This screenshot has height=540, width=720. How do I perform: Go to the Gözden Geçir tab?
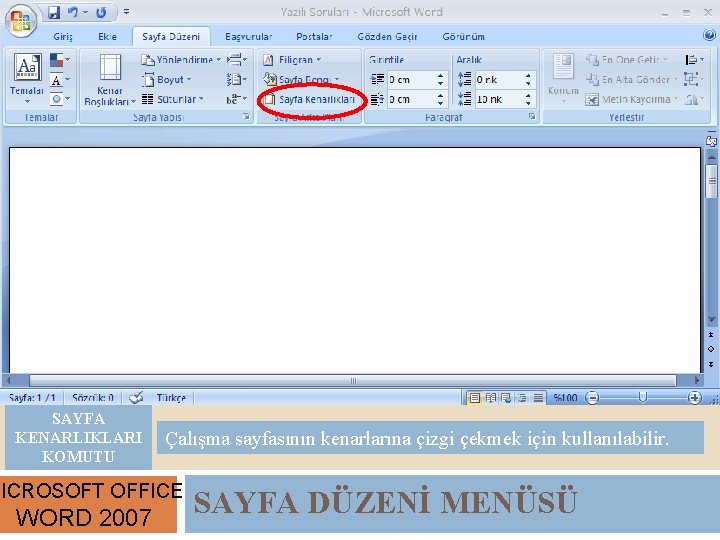click(387, 37)
